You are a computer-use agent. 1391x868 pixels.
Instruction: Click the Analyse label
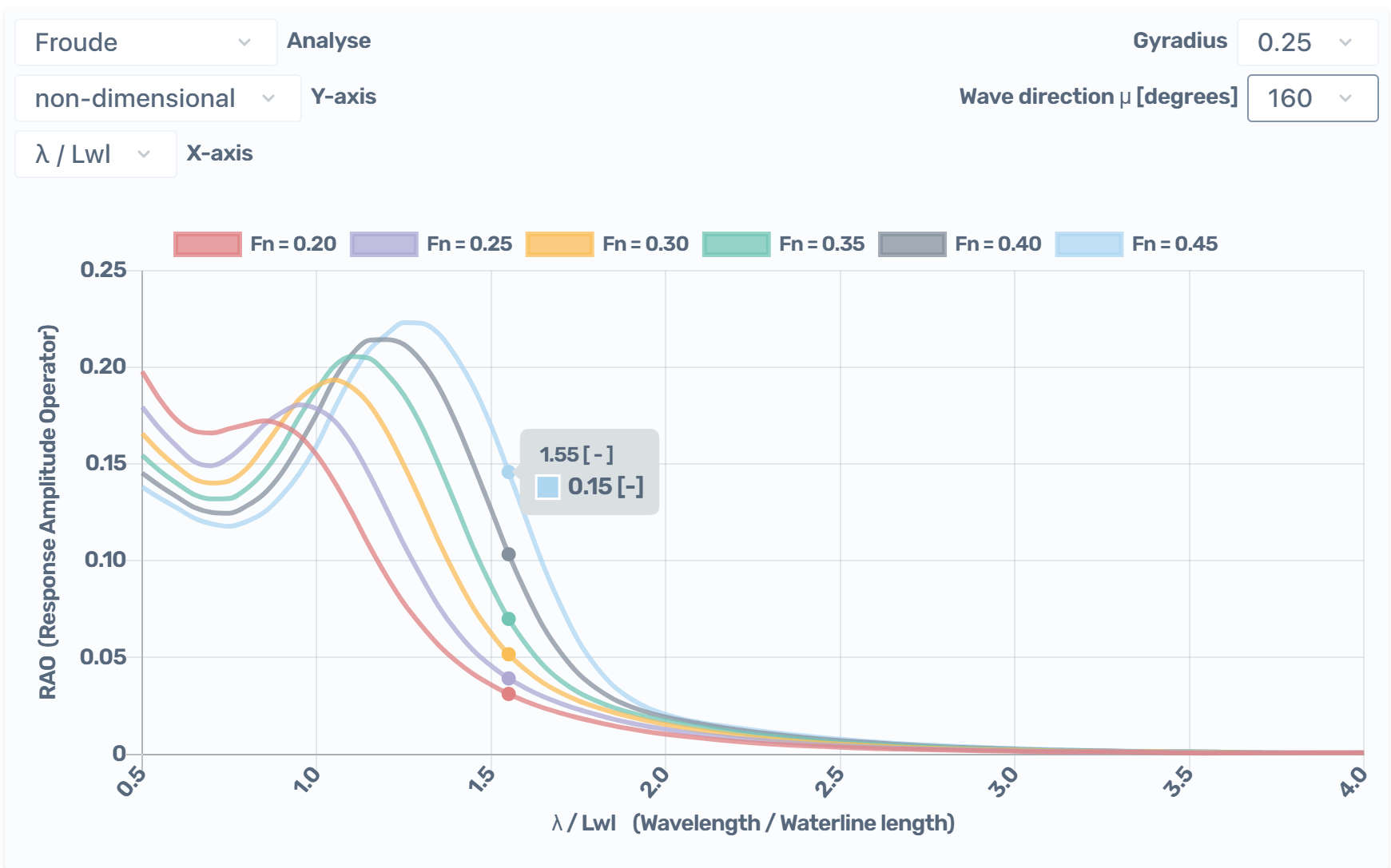tap(328, 41)
